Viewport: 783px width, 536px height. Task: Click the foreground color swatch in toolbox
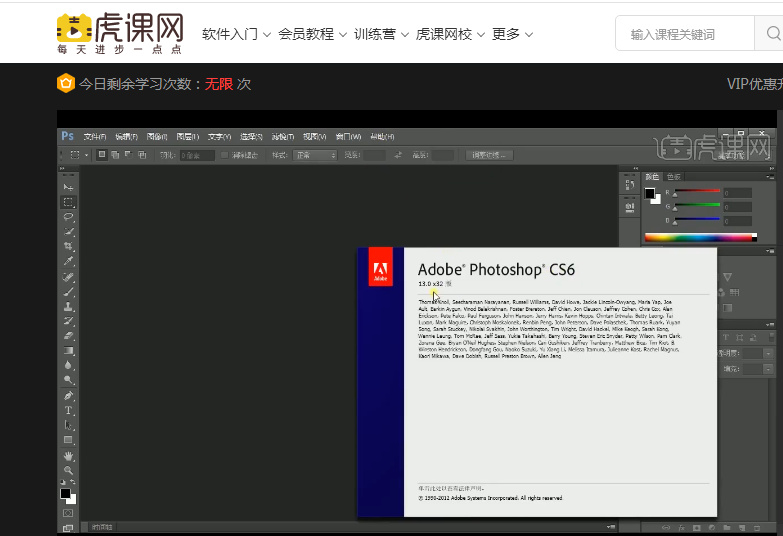pos(65,494)
